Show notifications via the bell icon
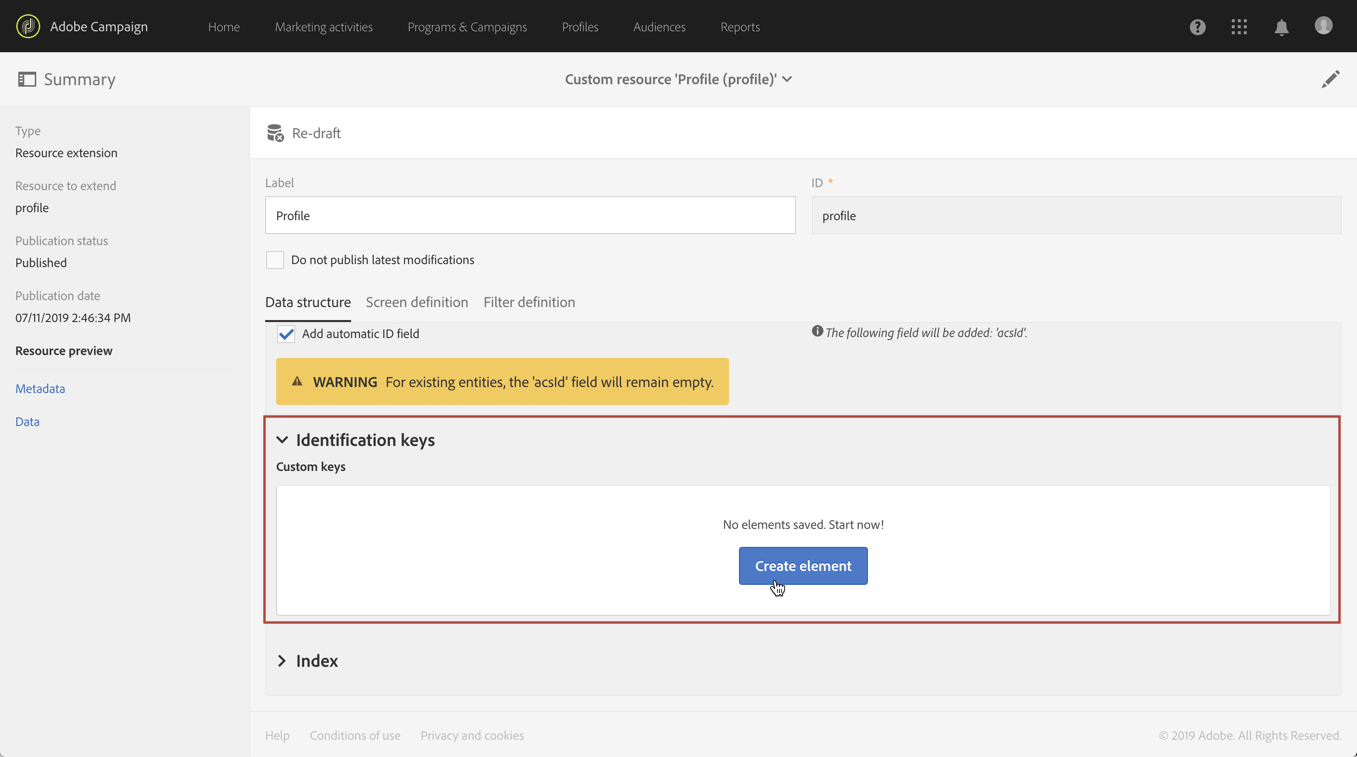The image size is (1357, 757). (x=1281, y=27)
